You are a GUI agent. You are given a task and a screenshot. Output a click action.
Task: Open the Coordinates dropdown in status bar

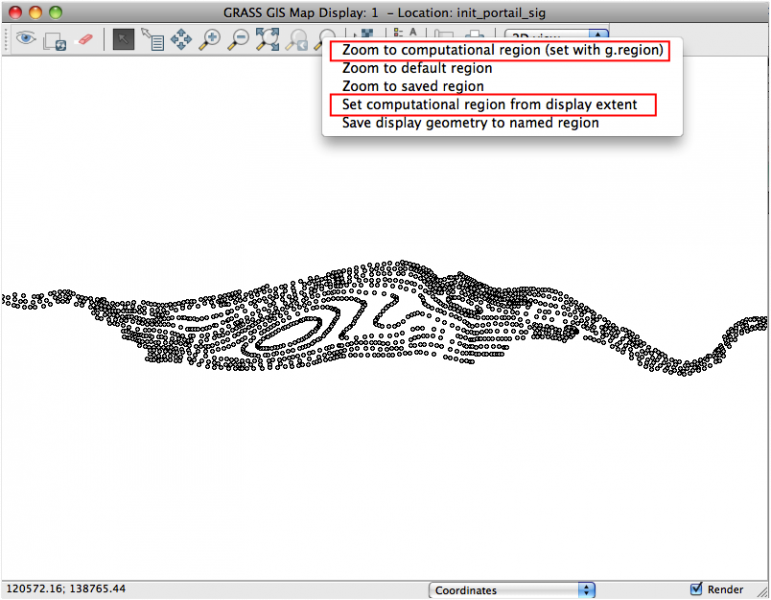pos(512,590)
